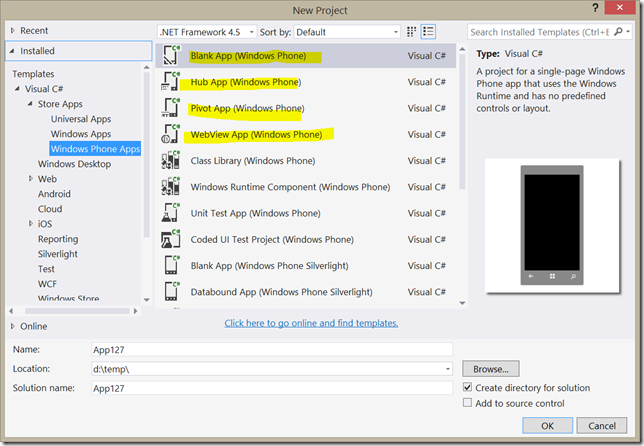The width and height of the screenshot is (644, 446).
Task: Expand the Online section
Action: pos(13,326)
